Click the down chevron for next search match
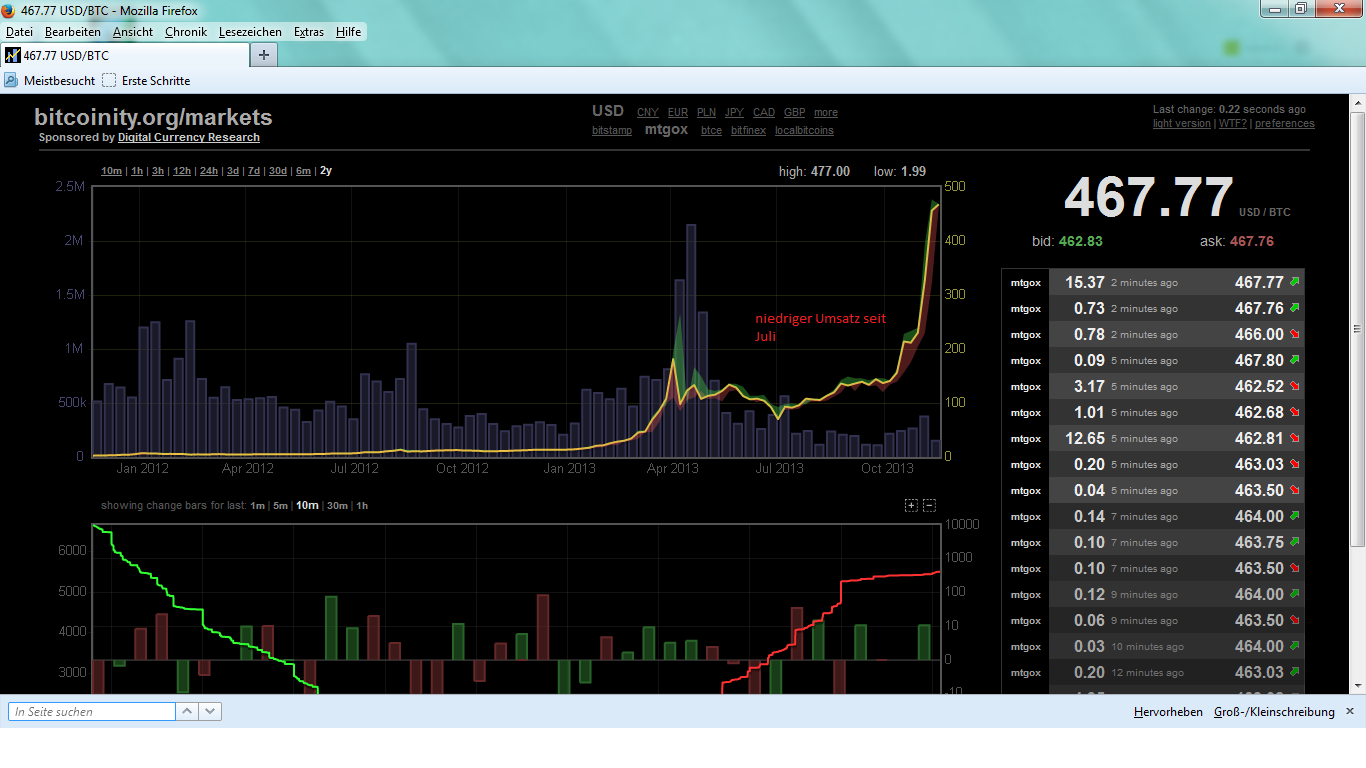Viewport: 1366px width, 768px height. (208, 711)
